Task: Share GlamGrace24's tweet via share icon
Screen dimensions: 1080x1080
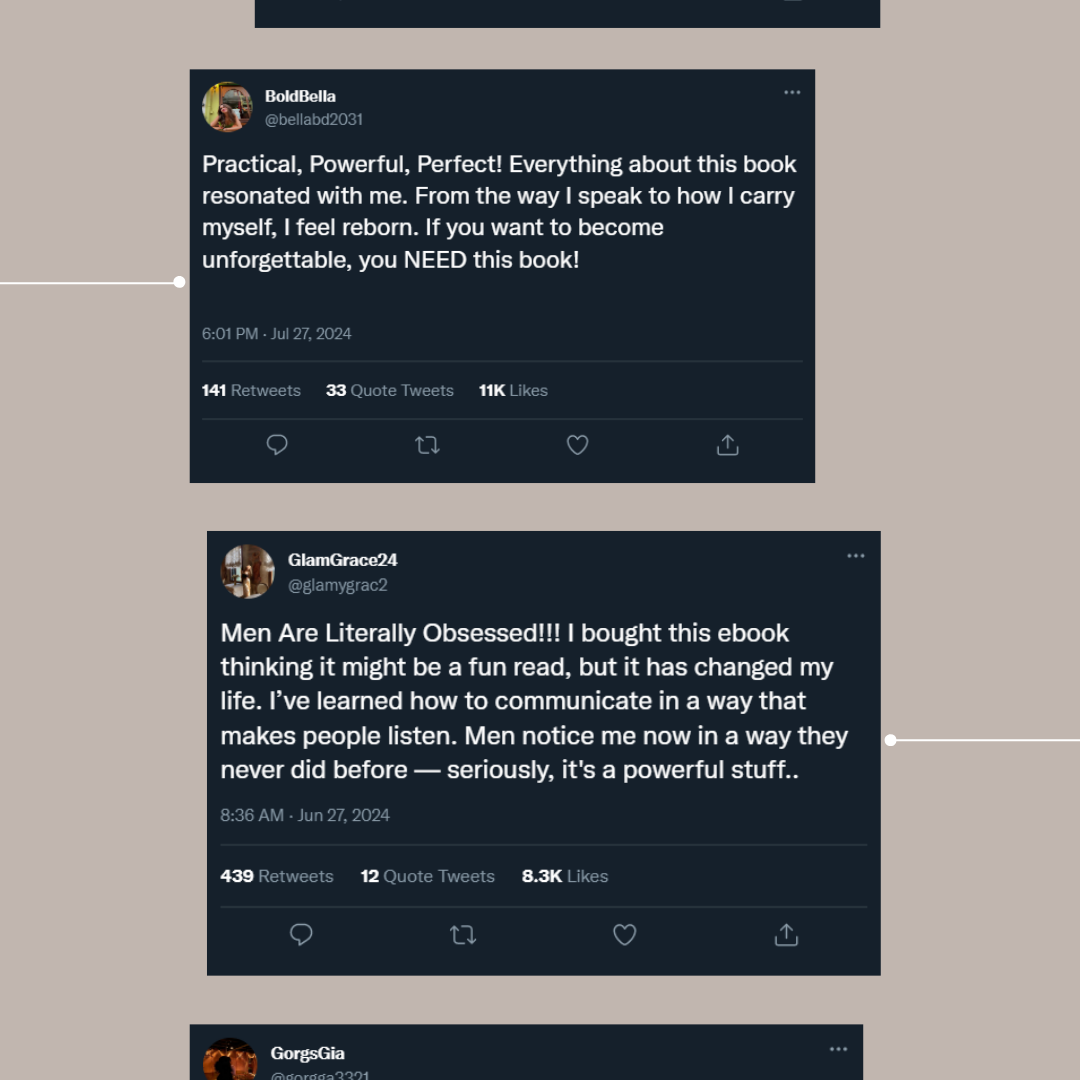Action: click(786, 935)
